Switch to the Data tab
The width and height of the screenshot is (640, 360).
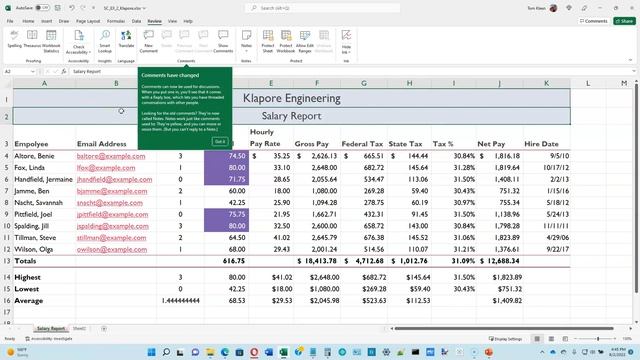tap(136, 21)
